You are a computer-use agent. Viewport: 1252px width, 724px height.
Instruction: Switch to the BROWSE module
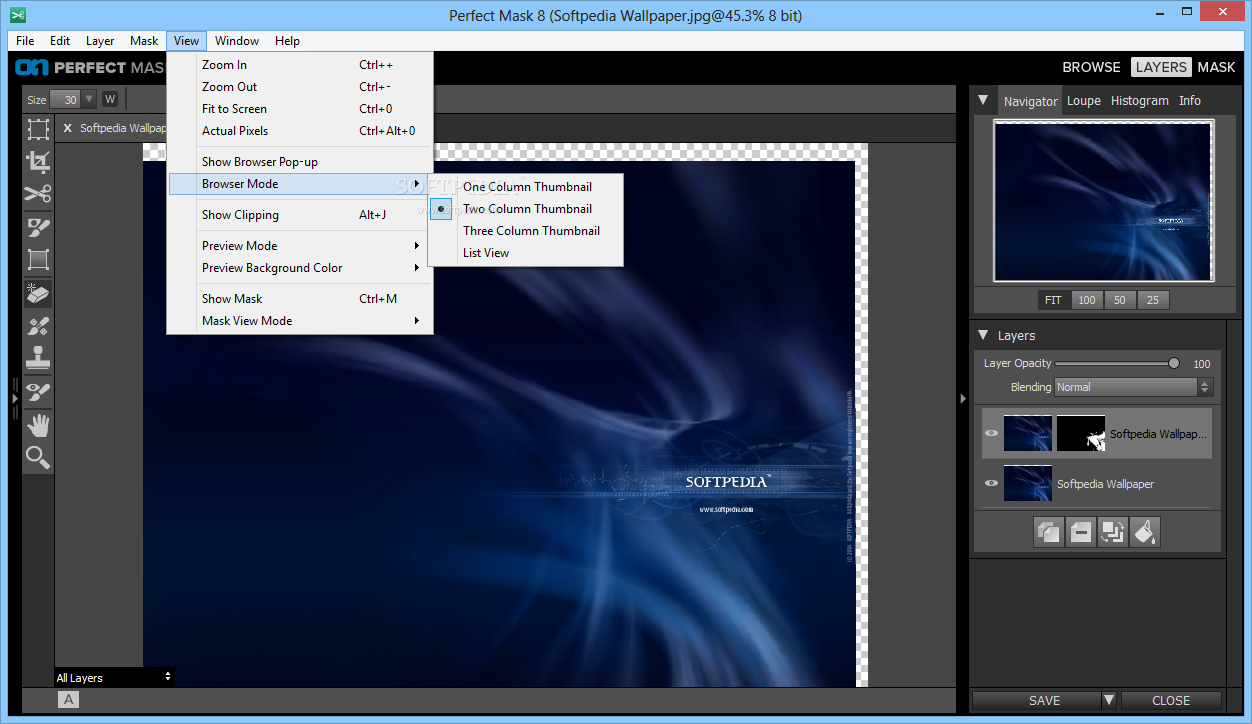click(x=1091, y=67)
